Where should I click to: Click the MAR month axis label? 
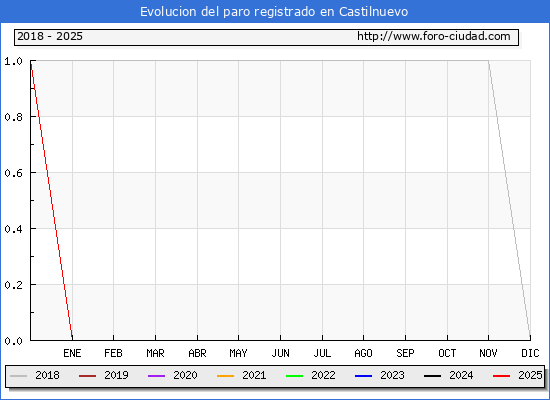155,353
